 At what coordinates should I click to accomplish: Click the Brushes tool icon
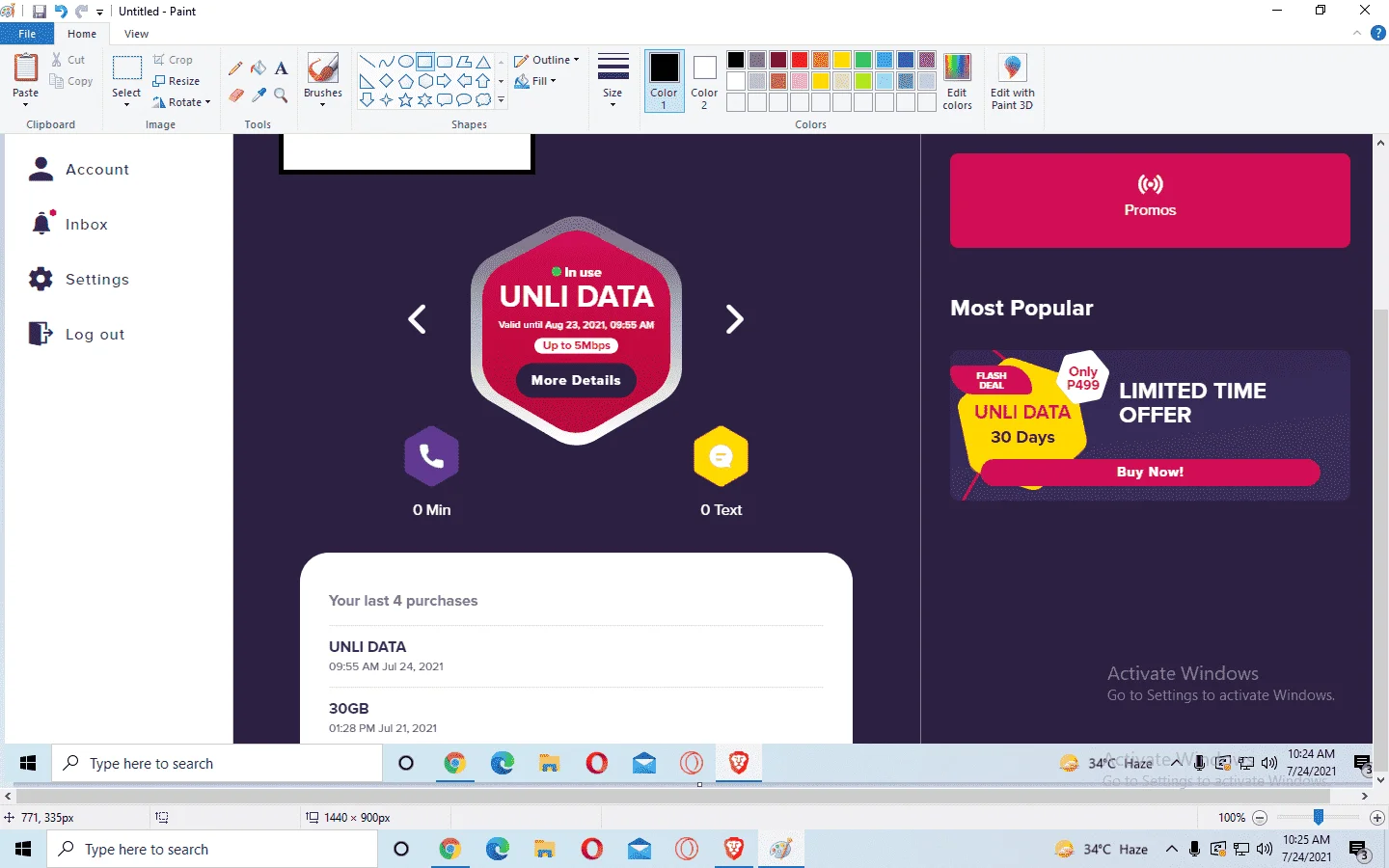(x=322, y=68)
